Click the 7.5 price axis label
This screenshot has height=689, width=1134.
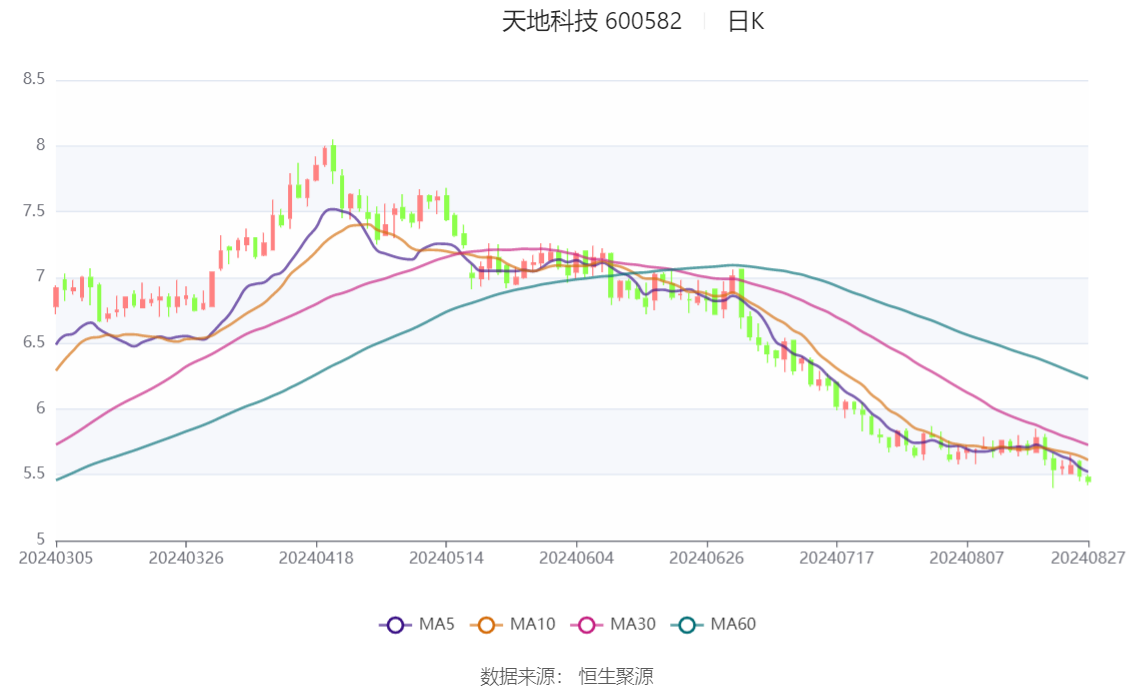coord(33,211)
